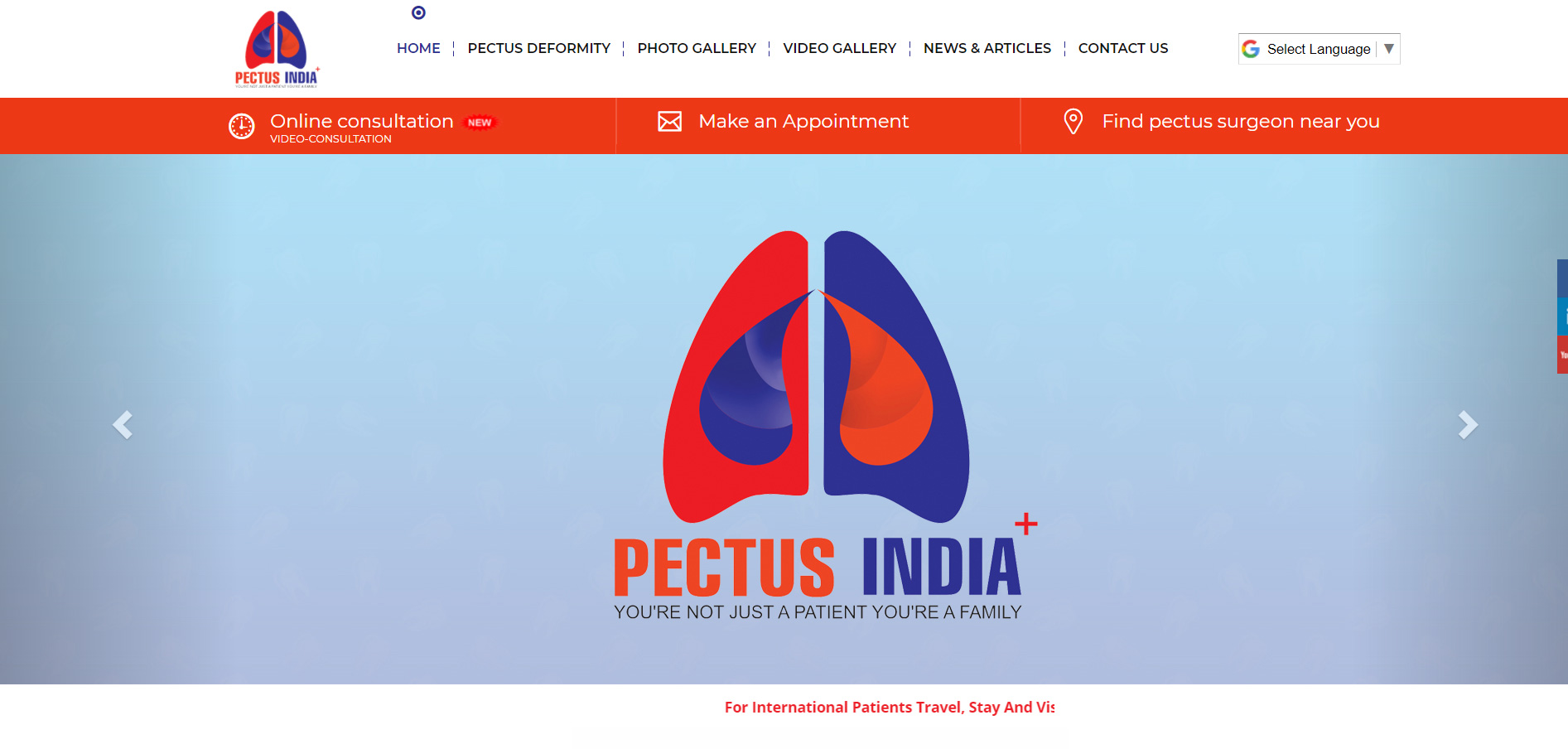
Task: Click the International Patients Travel scrolling text
Action: click(889, 707)
